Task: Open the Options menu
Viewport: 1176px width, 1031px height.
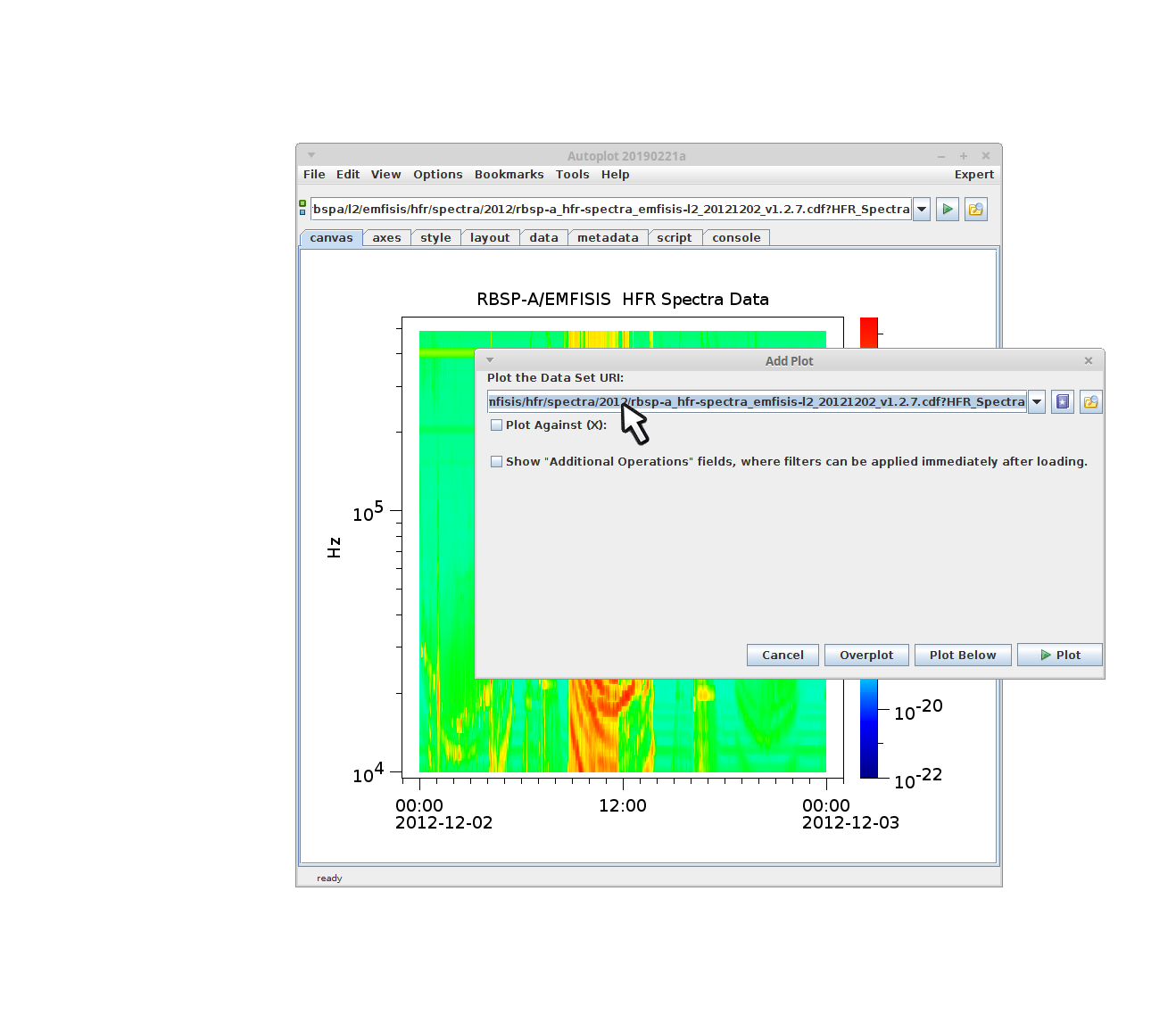Action: [438, 175]
